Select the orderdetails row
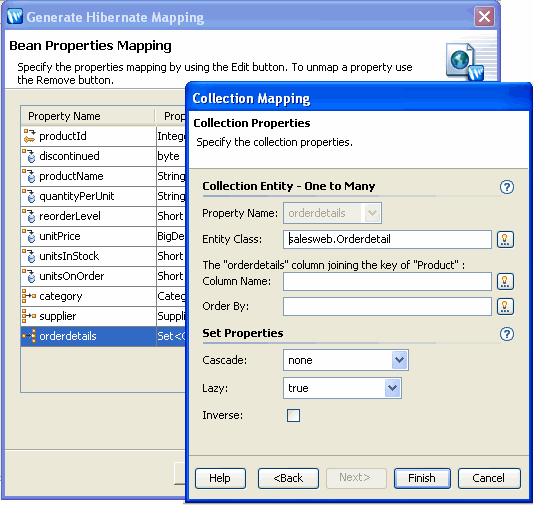The width and height of the screenshot is (533, 505). (x=103, y=336)
